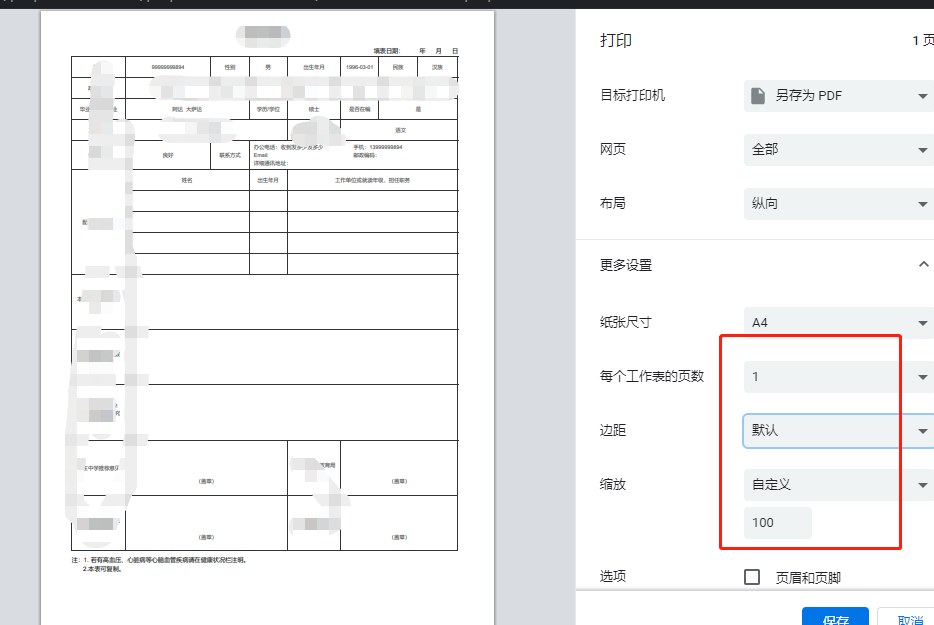The image size is (934, 625).
Task: Collapse the 更多设置 section chevron
Action: click(923, 265)
